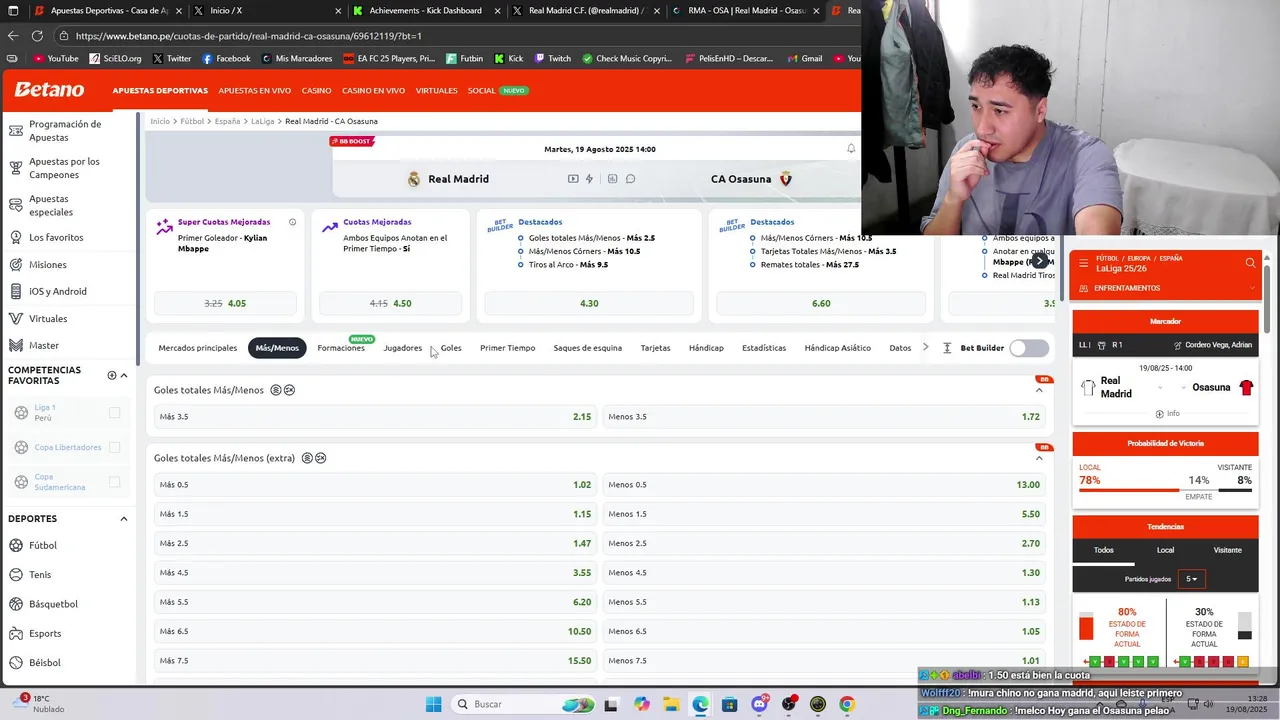Open the Partidos jugados 5 dropdown
The width and height of the screenshot is (1280, 720).
tap(1192, 579)
